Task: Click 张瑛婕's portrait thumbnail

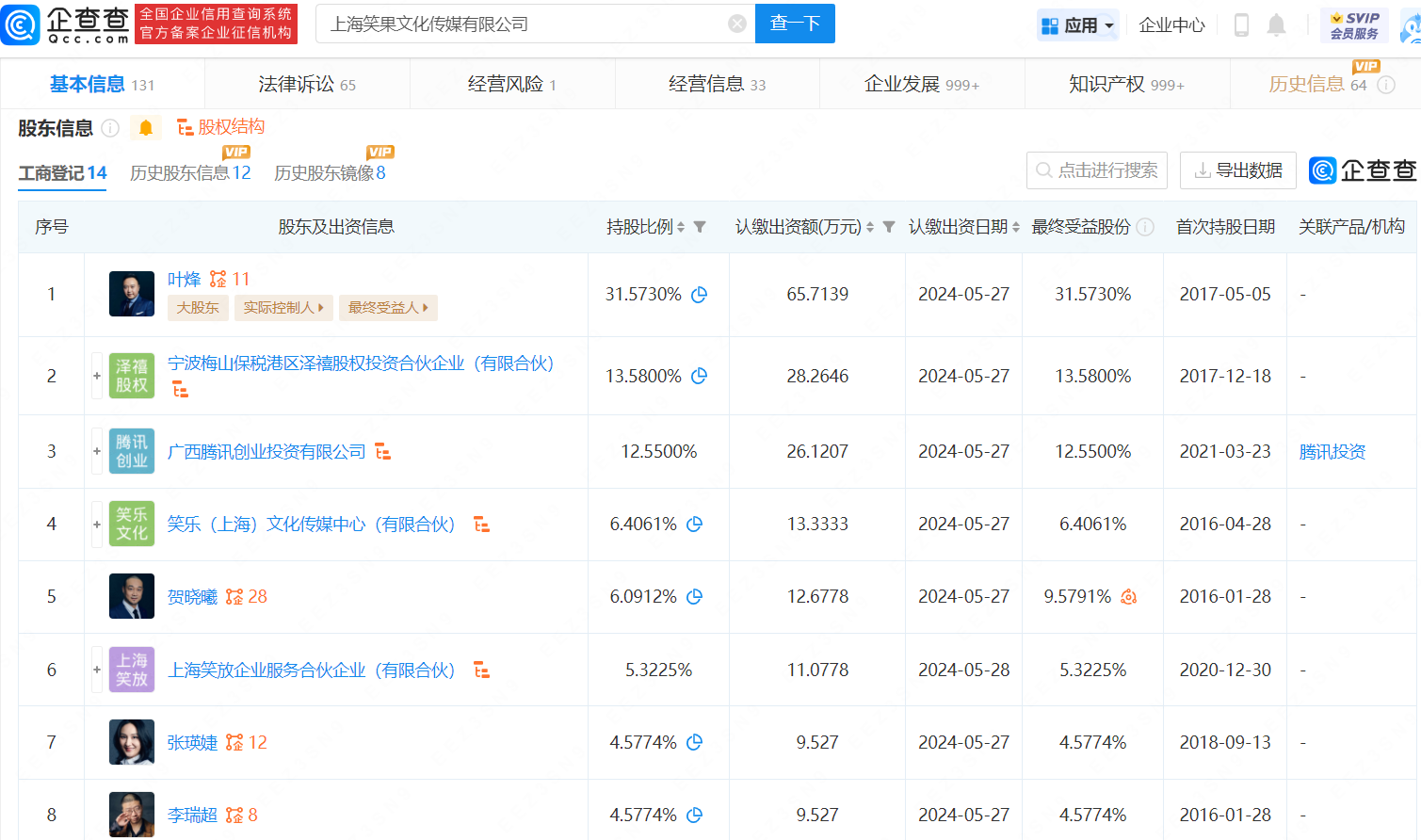Action: [x=132, y=742]
